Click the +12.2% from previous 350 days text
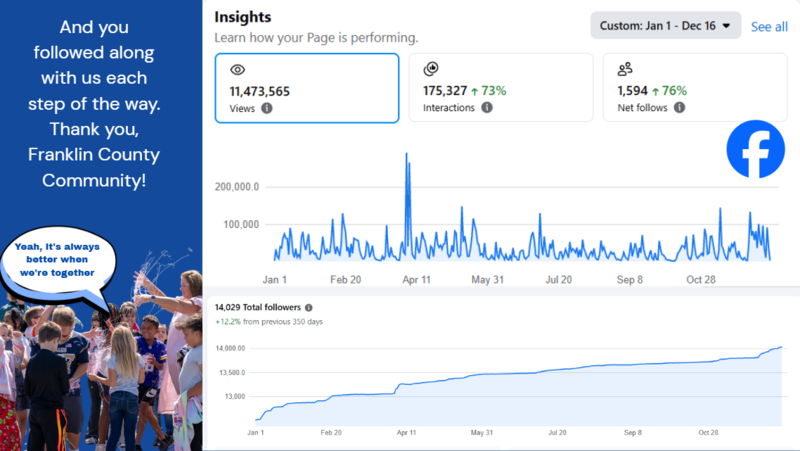This screenshot has width=800, height=451. 268,322
